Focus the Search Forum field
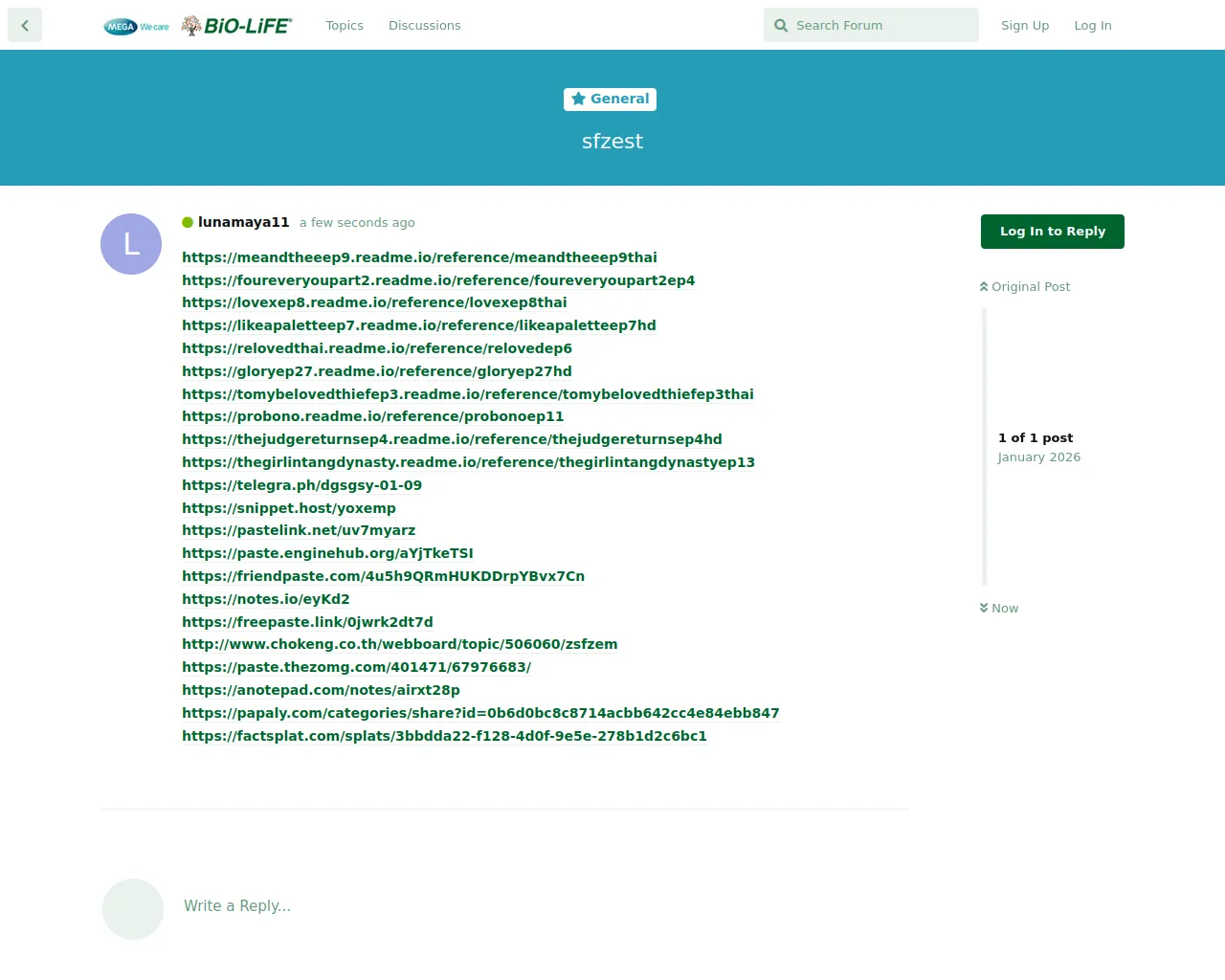This screenshot has width=1225, height=980. tap(880, 26)
